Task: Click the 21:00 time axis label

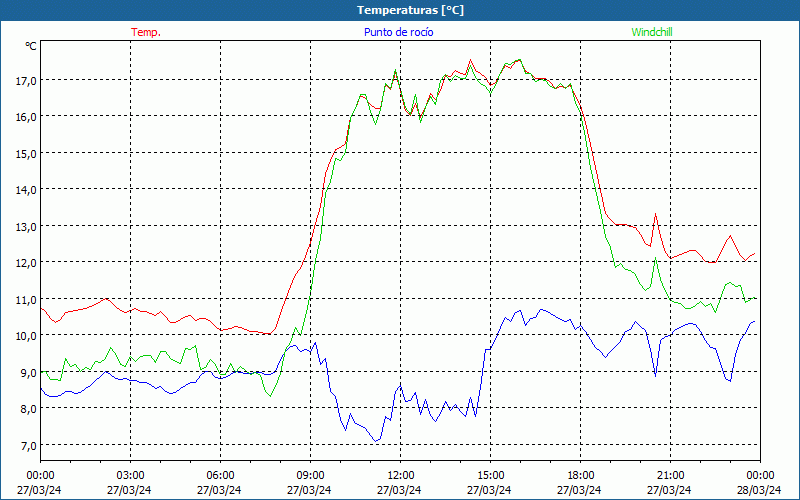Action: (x=670, y=476)
